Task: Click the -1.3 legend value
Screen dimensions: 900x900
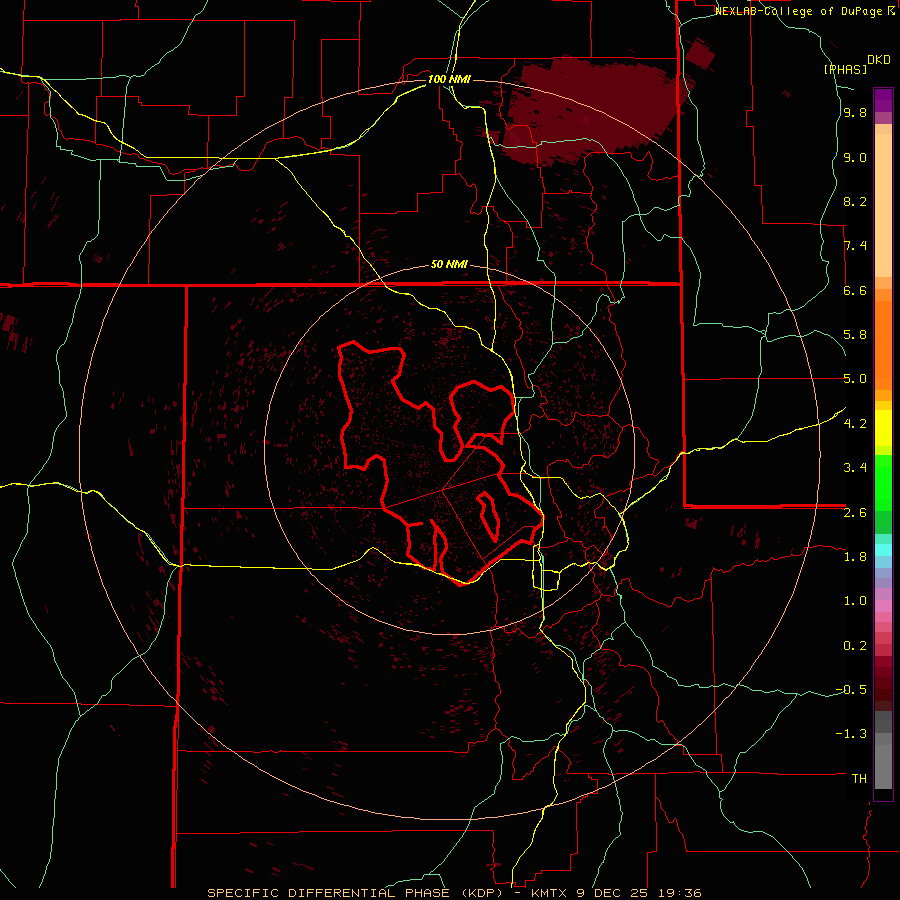Action: (851, 734)
